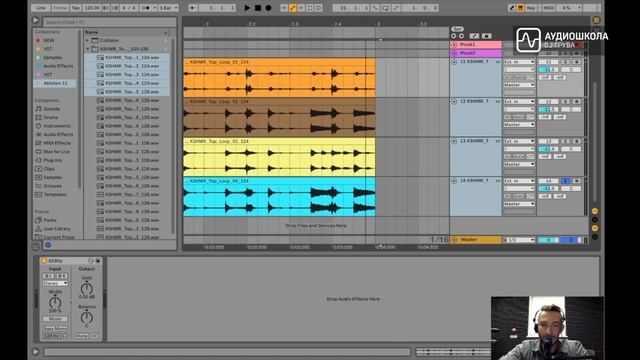Click the Set locator button

[457, 29]
